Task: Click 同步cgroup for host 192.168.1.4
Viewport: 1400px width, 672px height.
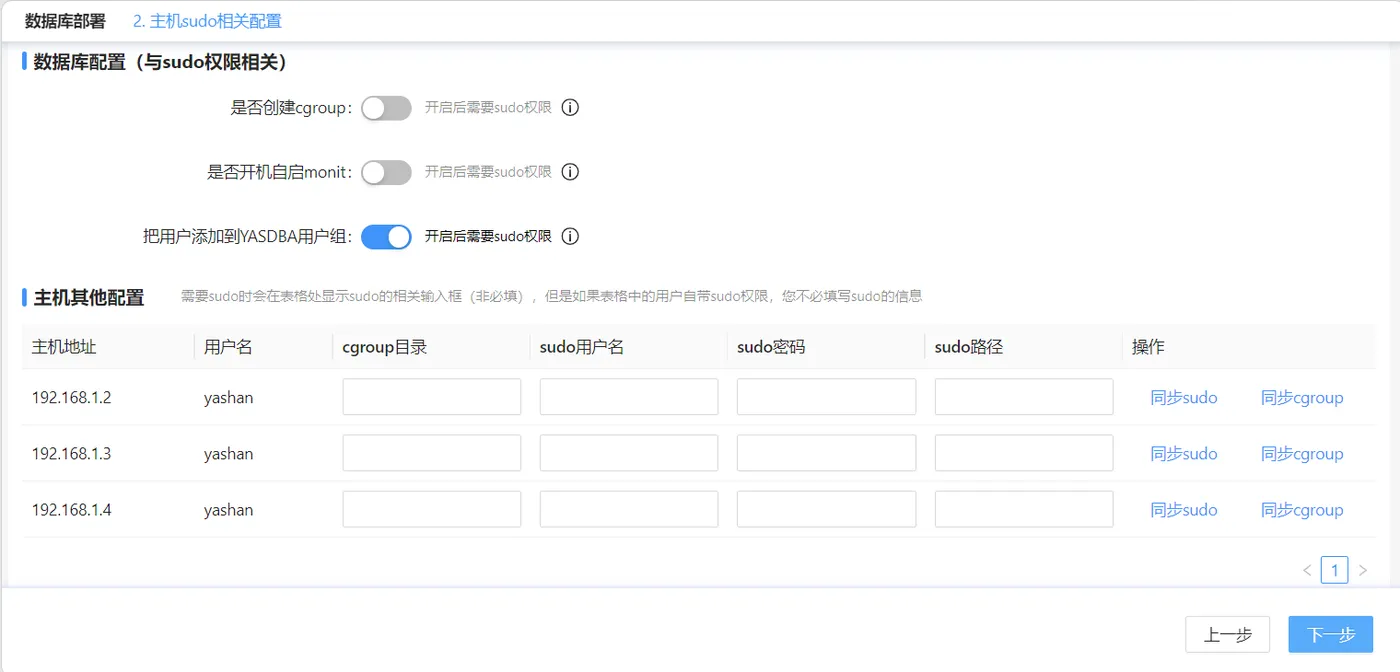Action: 1302,509
